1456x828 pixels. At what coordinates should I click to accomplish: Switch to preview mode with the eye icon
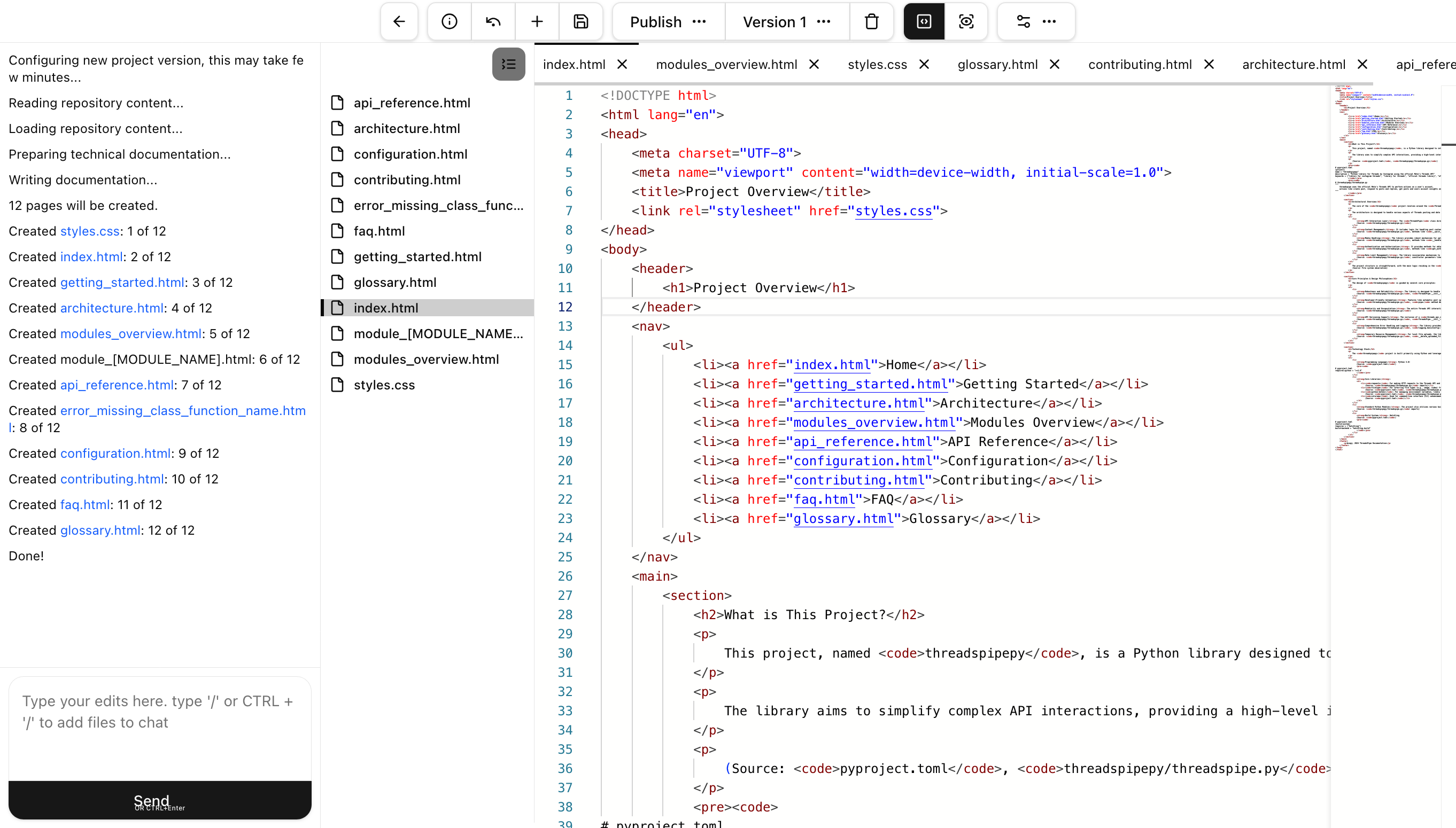click(x=966, y=21)
